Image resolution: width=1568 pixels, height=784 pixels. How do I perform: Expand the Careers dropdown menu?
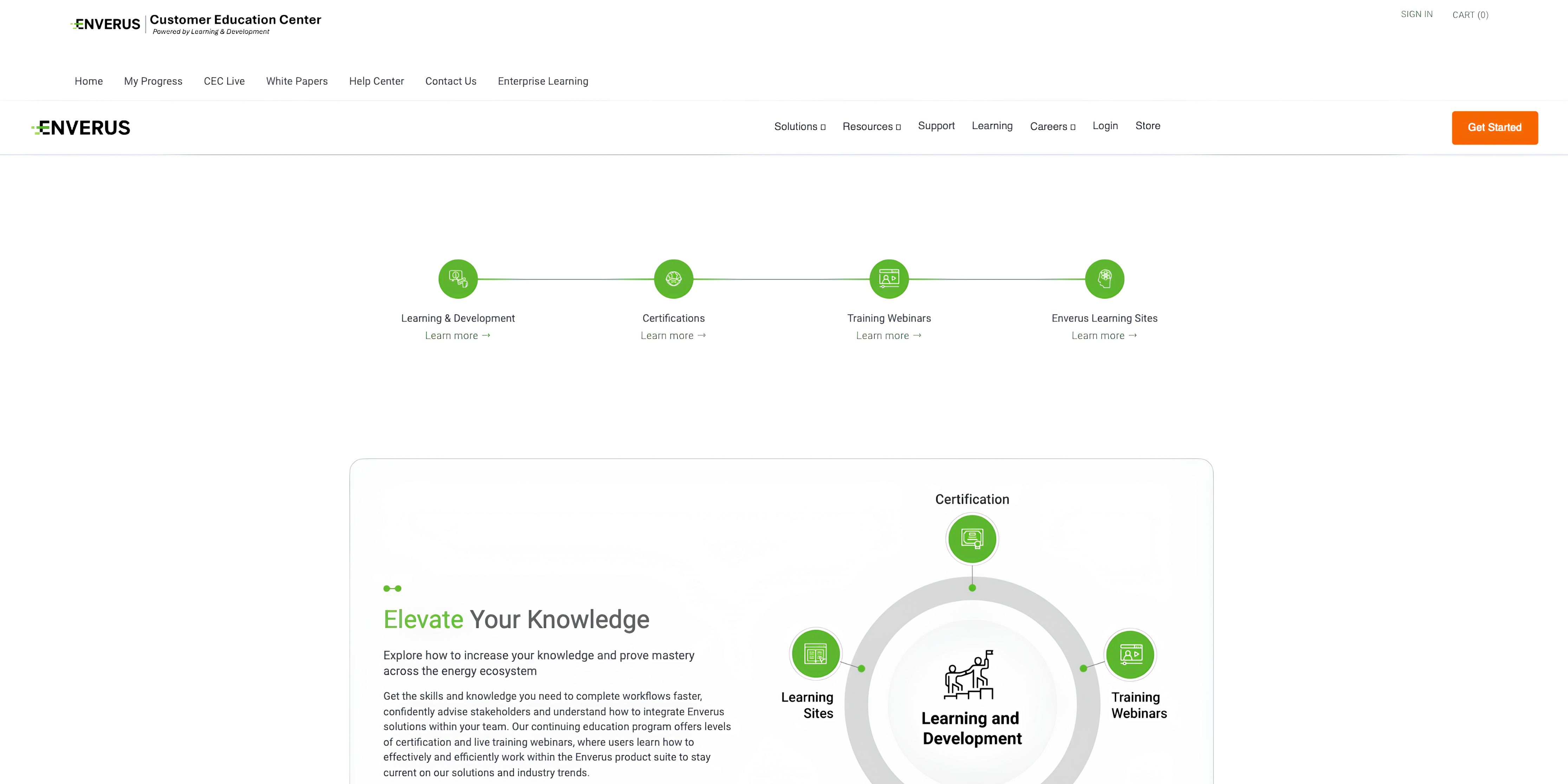(1052, 127)
